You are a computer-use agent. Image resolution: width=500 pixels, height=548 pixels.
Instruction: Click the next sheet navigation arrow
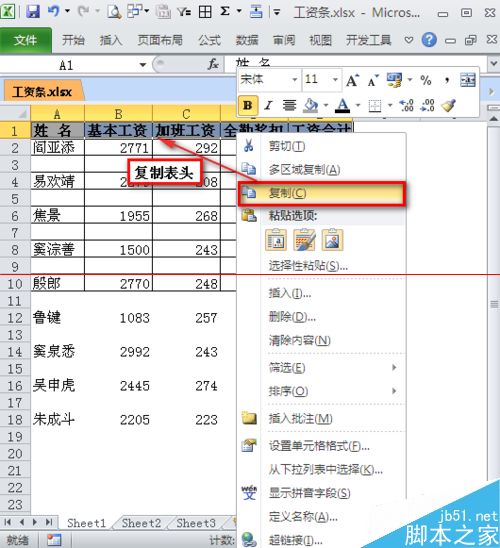pos(35,522)
